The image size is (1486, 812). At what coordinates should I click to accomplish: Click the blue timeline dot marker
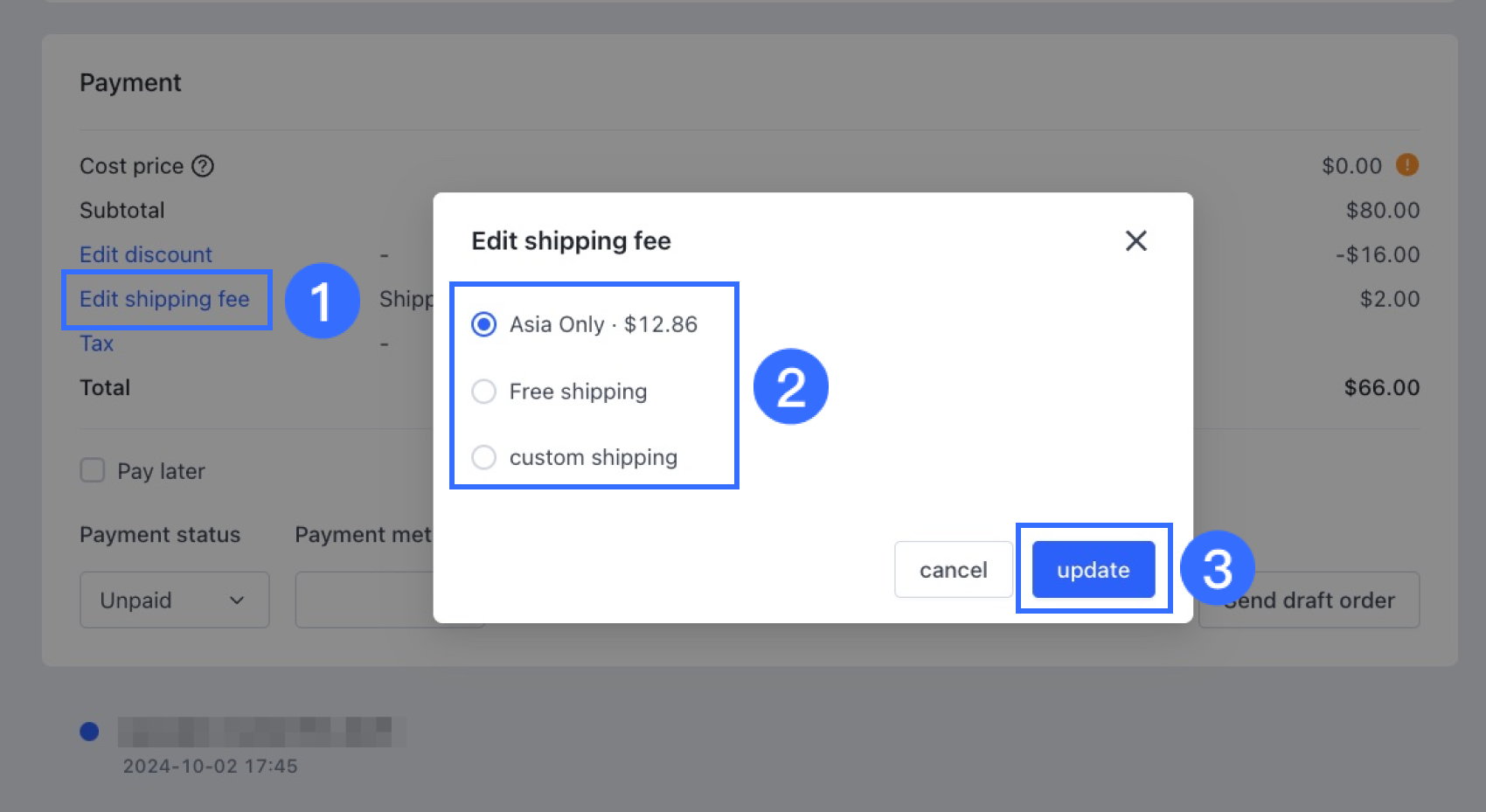tap(89, 732)
